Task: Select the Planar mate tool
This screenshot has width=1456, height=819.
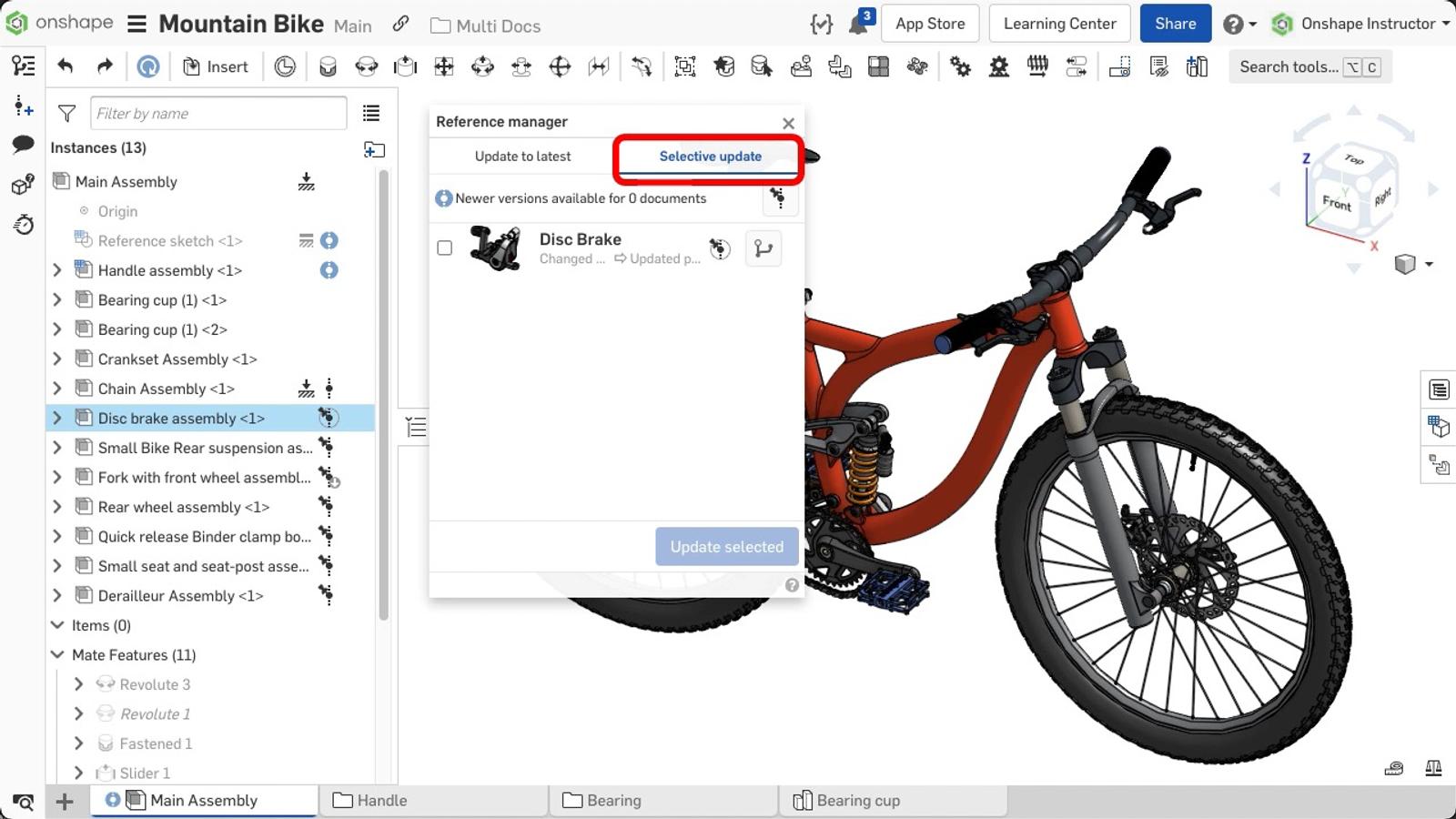Action: 444,66
